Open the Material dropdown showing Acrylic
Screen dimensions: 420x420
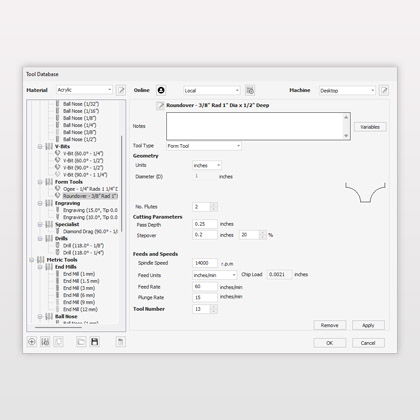coord(84,90)
